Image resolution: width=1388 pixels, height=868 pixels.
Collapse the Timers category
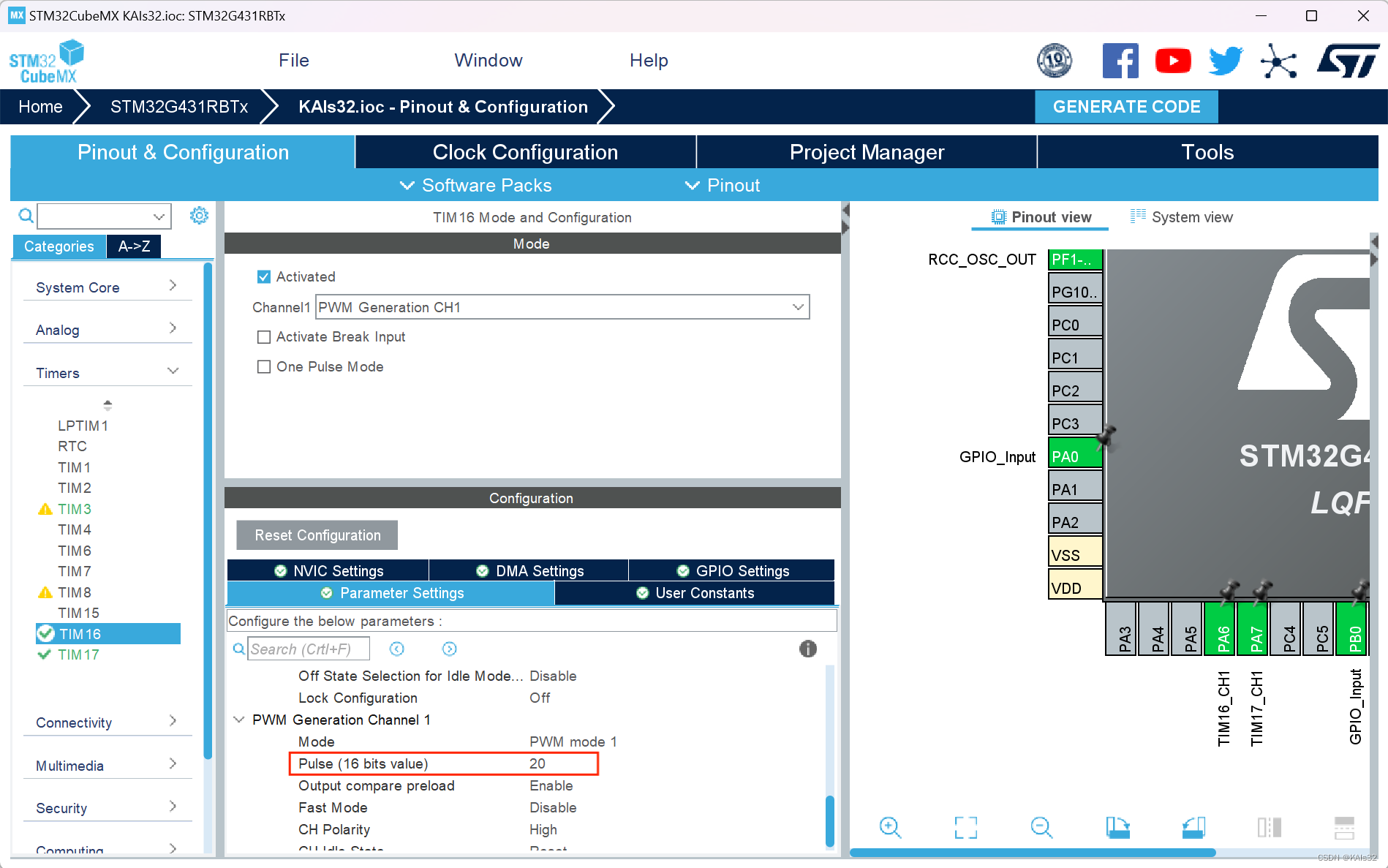(107, 372)
